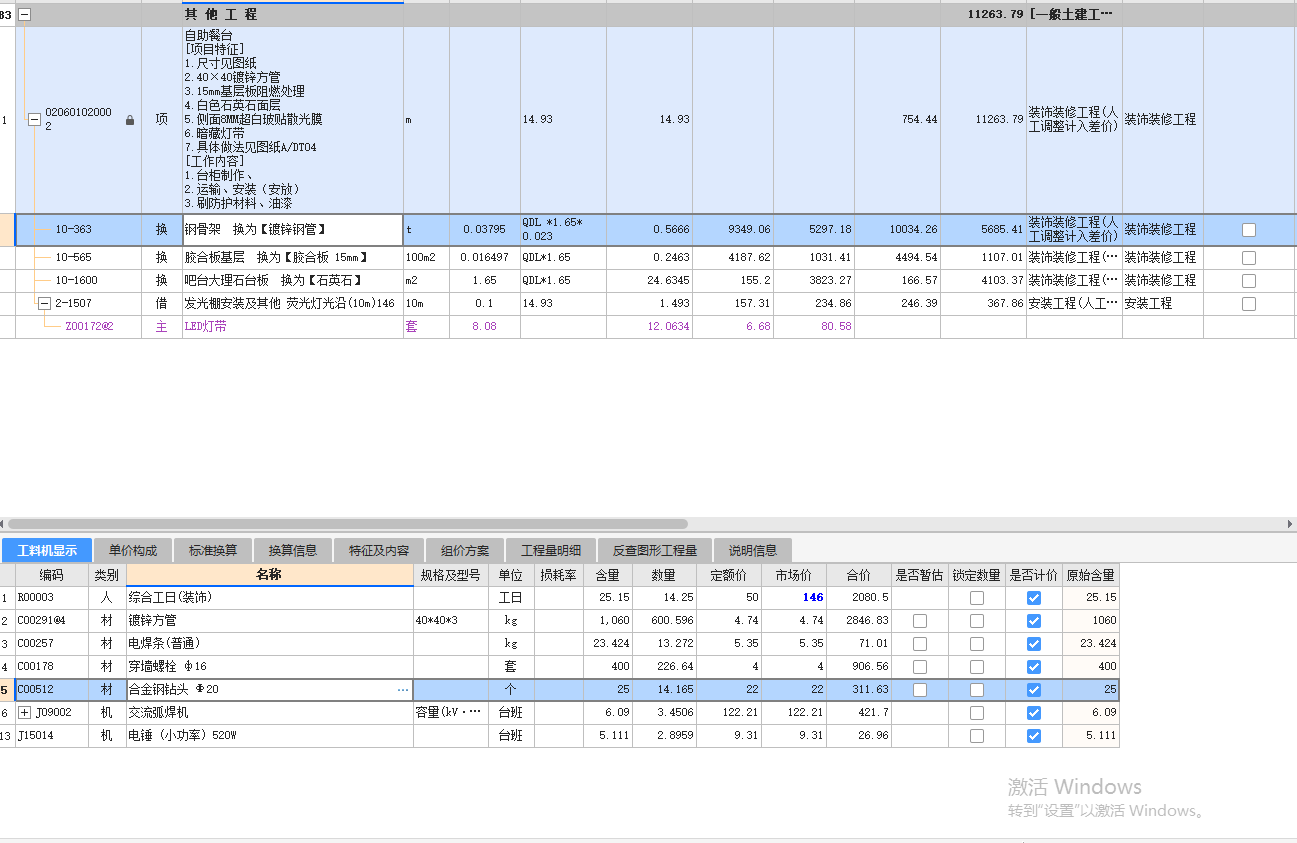The height and width of the screenshot is (843, 1297).
Task: Check 锁定数量 for 综合工日(装饰) row
Action: [977, 598]
